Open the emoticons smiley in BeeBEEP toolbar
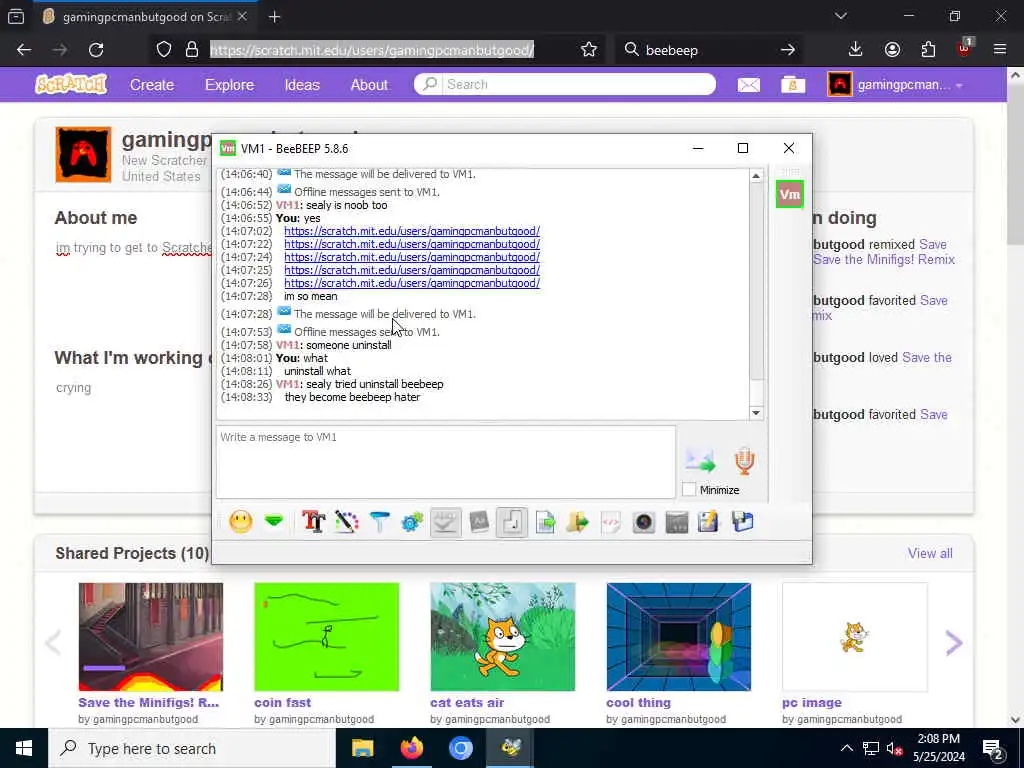1024x768 pixels. click(240, 522)
